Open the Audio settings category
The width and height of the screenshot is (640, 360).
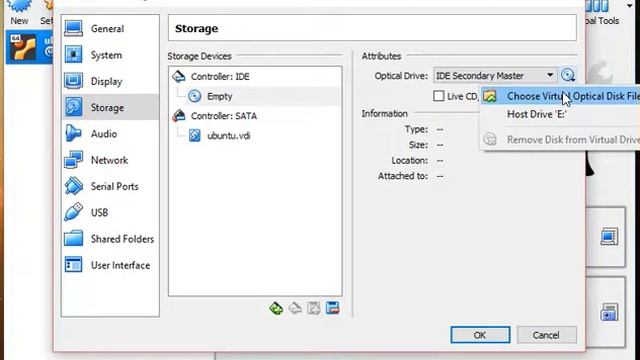(x=110, y=133)
